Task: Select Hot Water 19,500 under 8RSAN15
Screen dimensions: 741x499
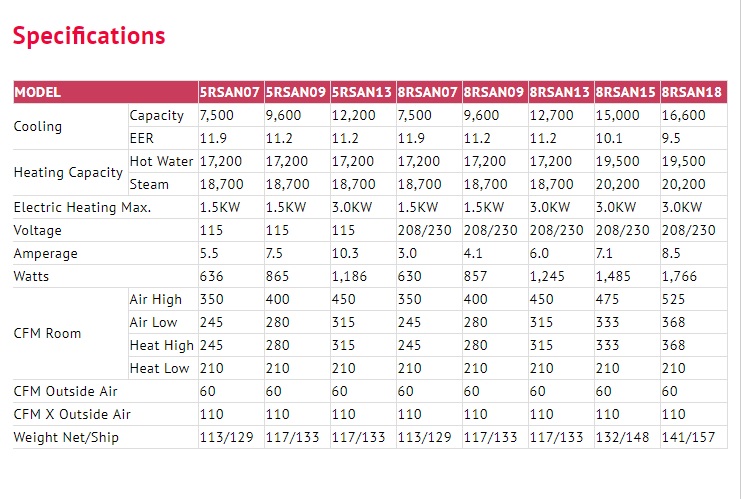Action: 617,162
